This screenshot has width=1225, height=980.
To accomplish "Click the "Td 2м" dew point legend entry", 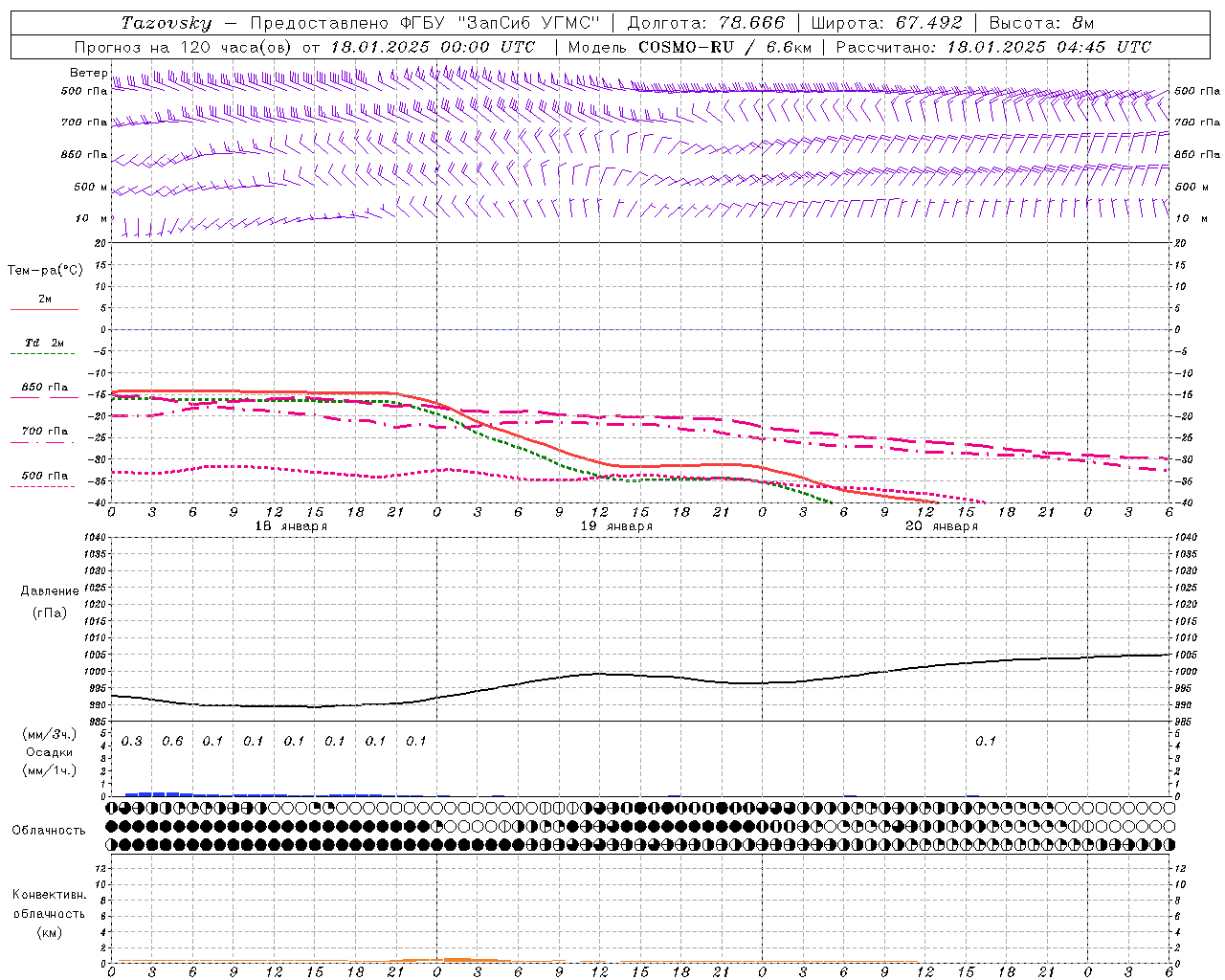I will [x=44, y=343].
